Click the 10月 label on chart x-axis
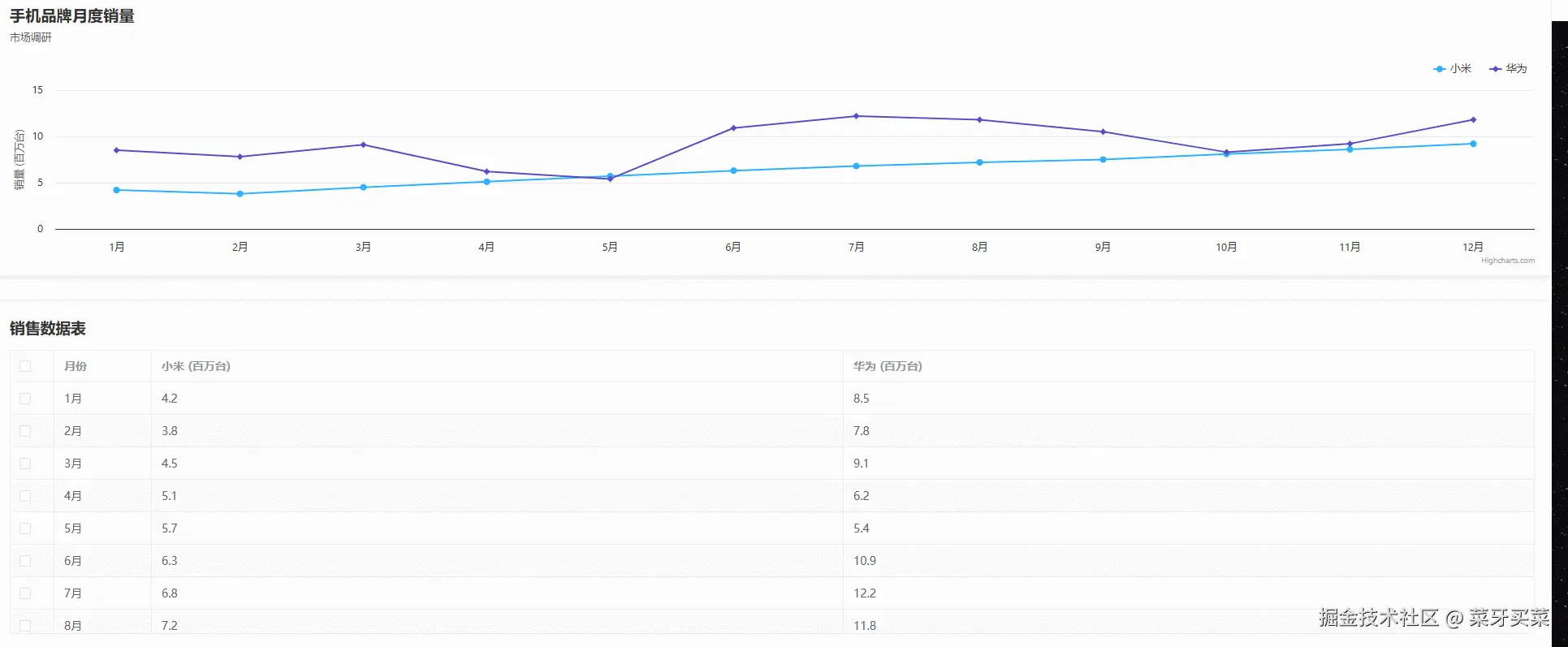 coord(1226,247)
